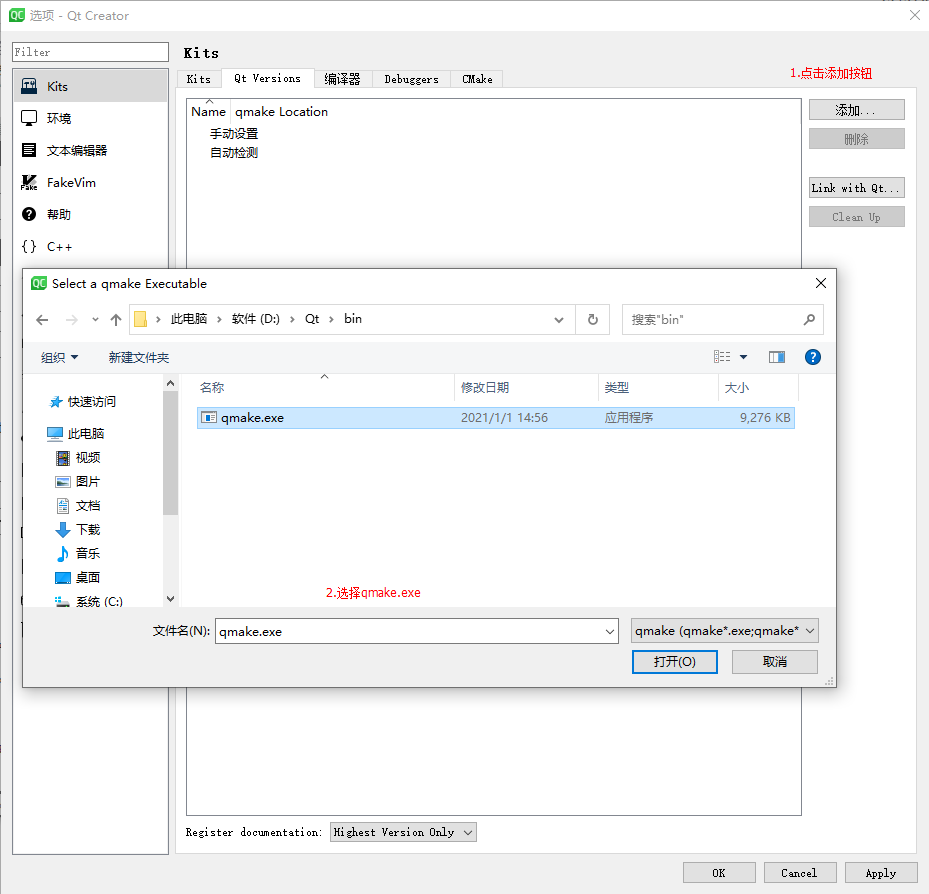Select 环境 category in sidebar
The image size is (929, 894).
pos(91,118)
